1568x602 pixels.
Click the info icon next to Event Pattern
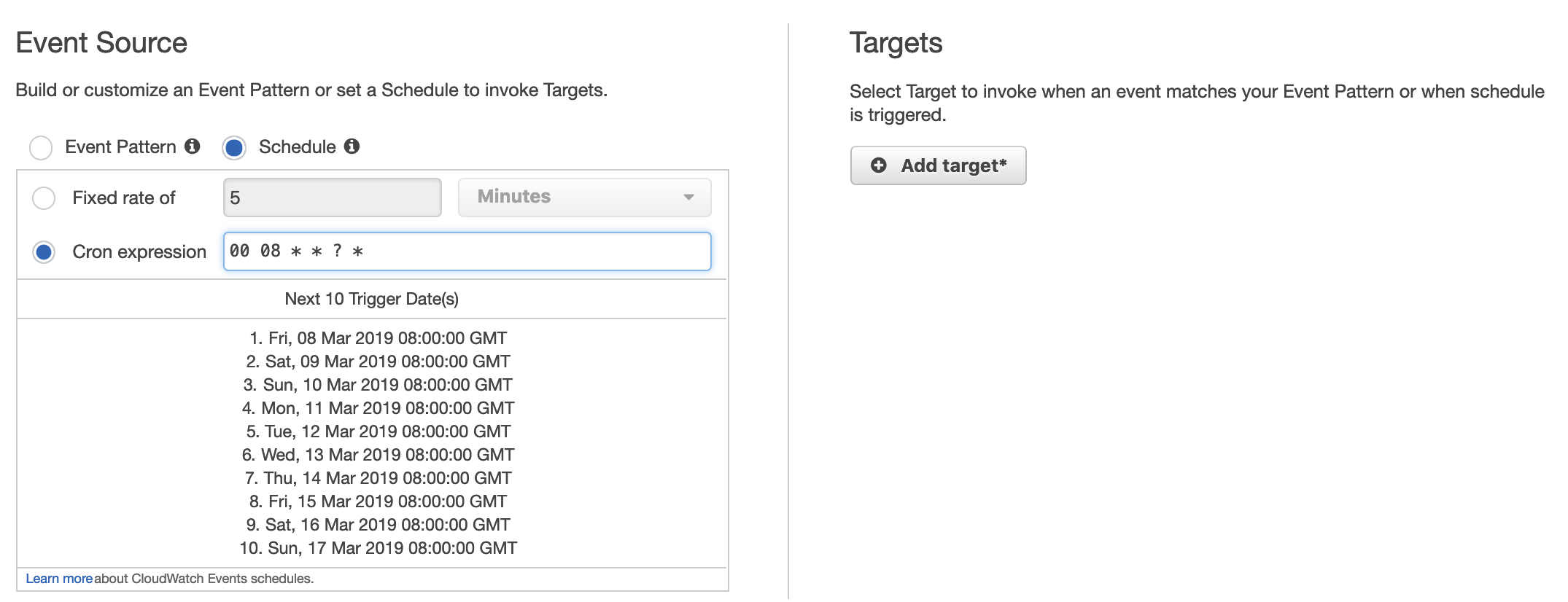click(x=193, y=146)
